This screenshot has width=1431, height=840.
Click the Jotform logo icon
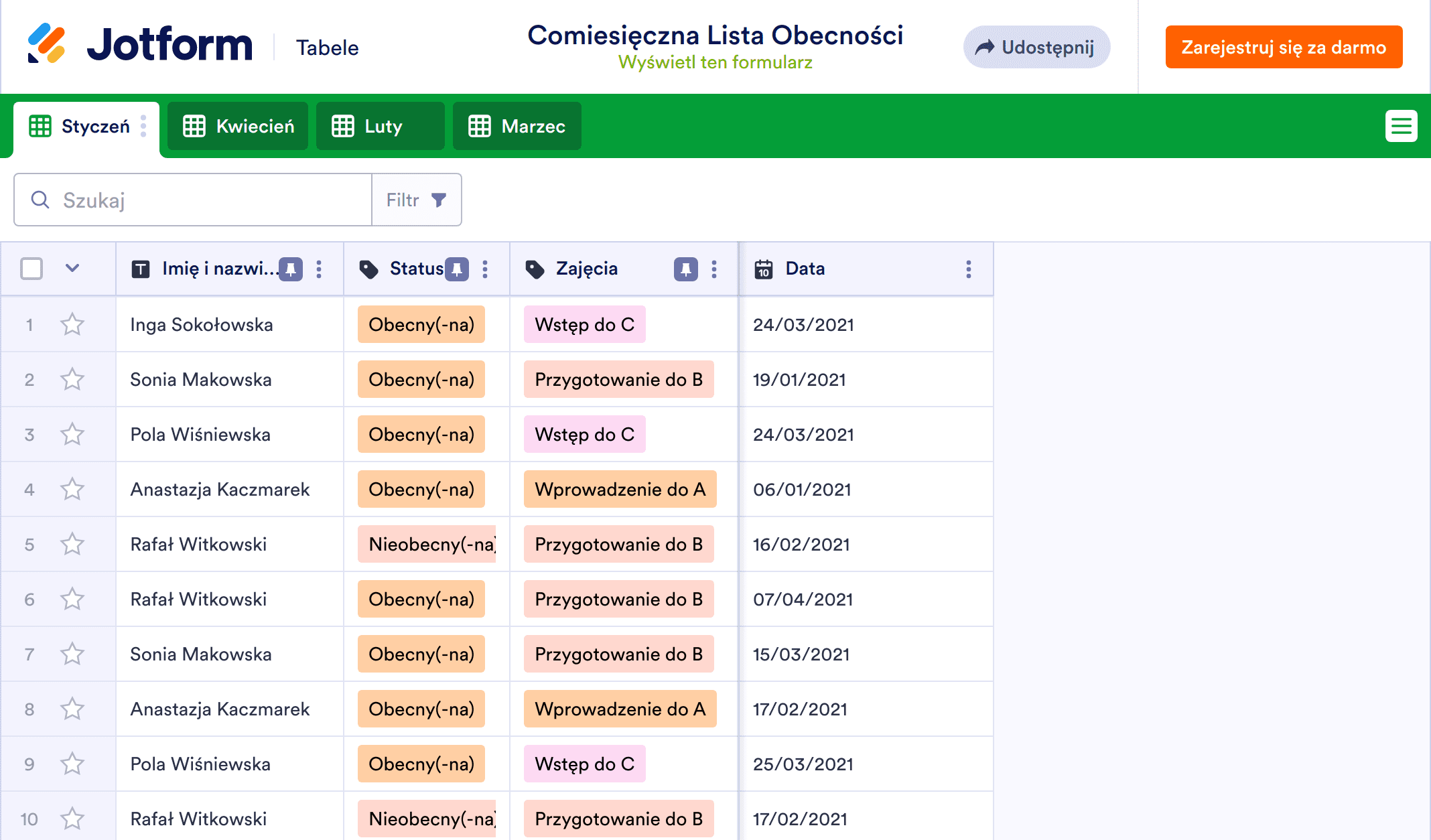(46, 44)
